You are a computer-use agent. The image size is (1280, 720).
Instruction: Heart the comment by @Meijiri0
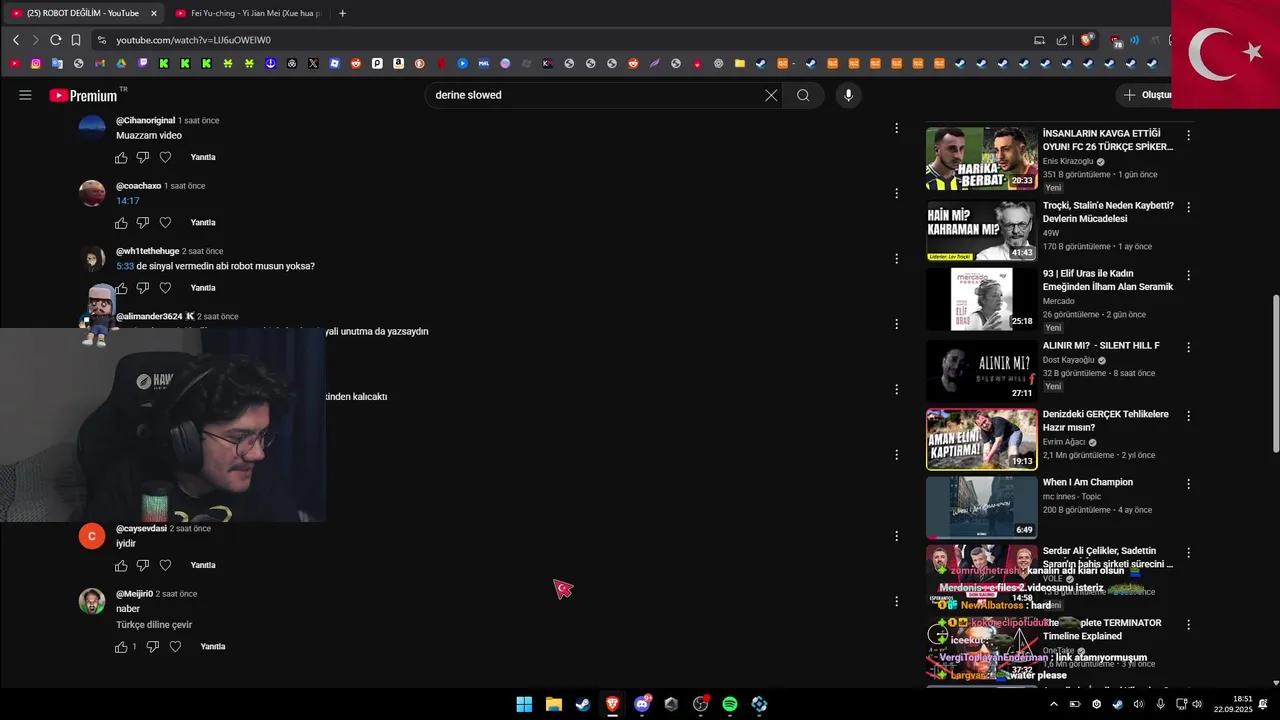click(175, 647)
